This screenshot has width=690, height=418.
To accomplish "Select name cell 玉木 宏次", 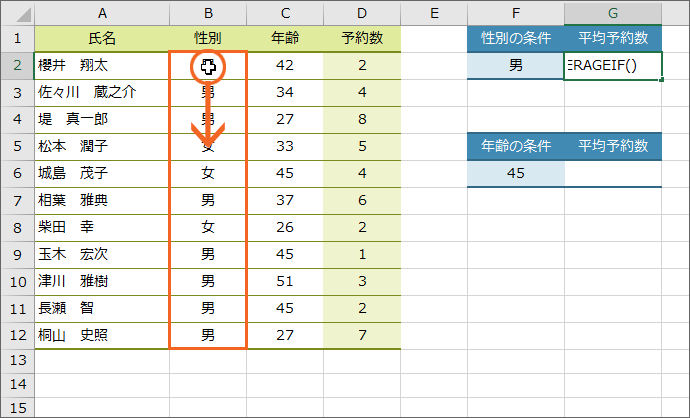I will tap(102, 255).
